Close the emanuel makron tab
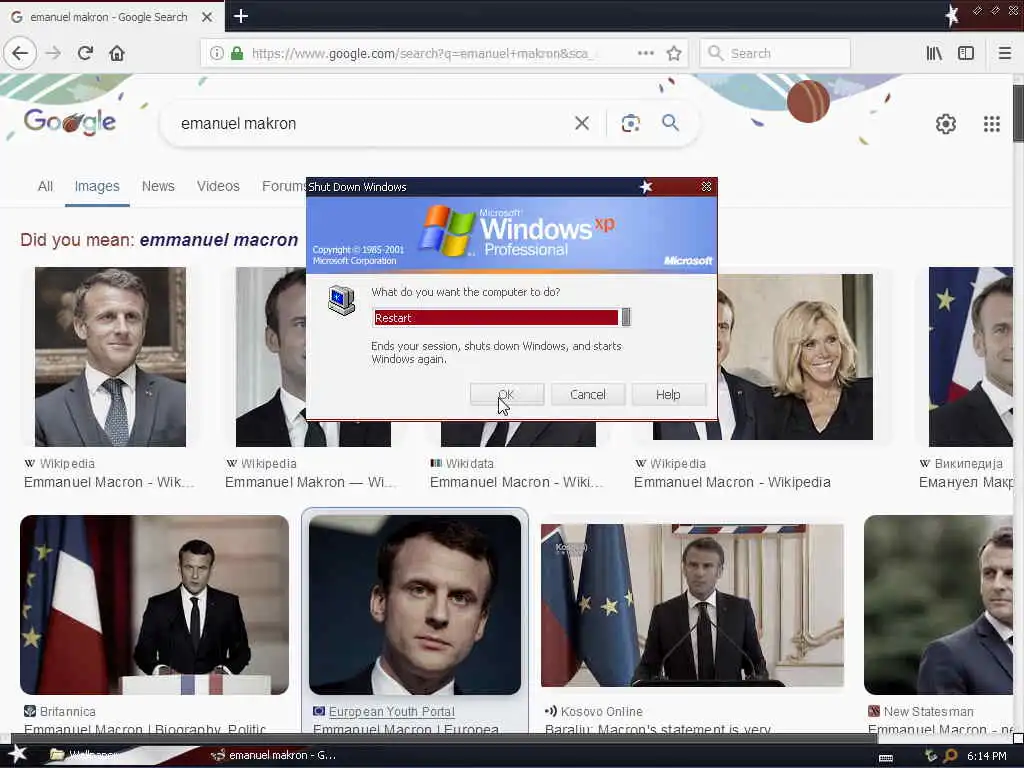1024x768 pixels. pos(207,17)
